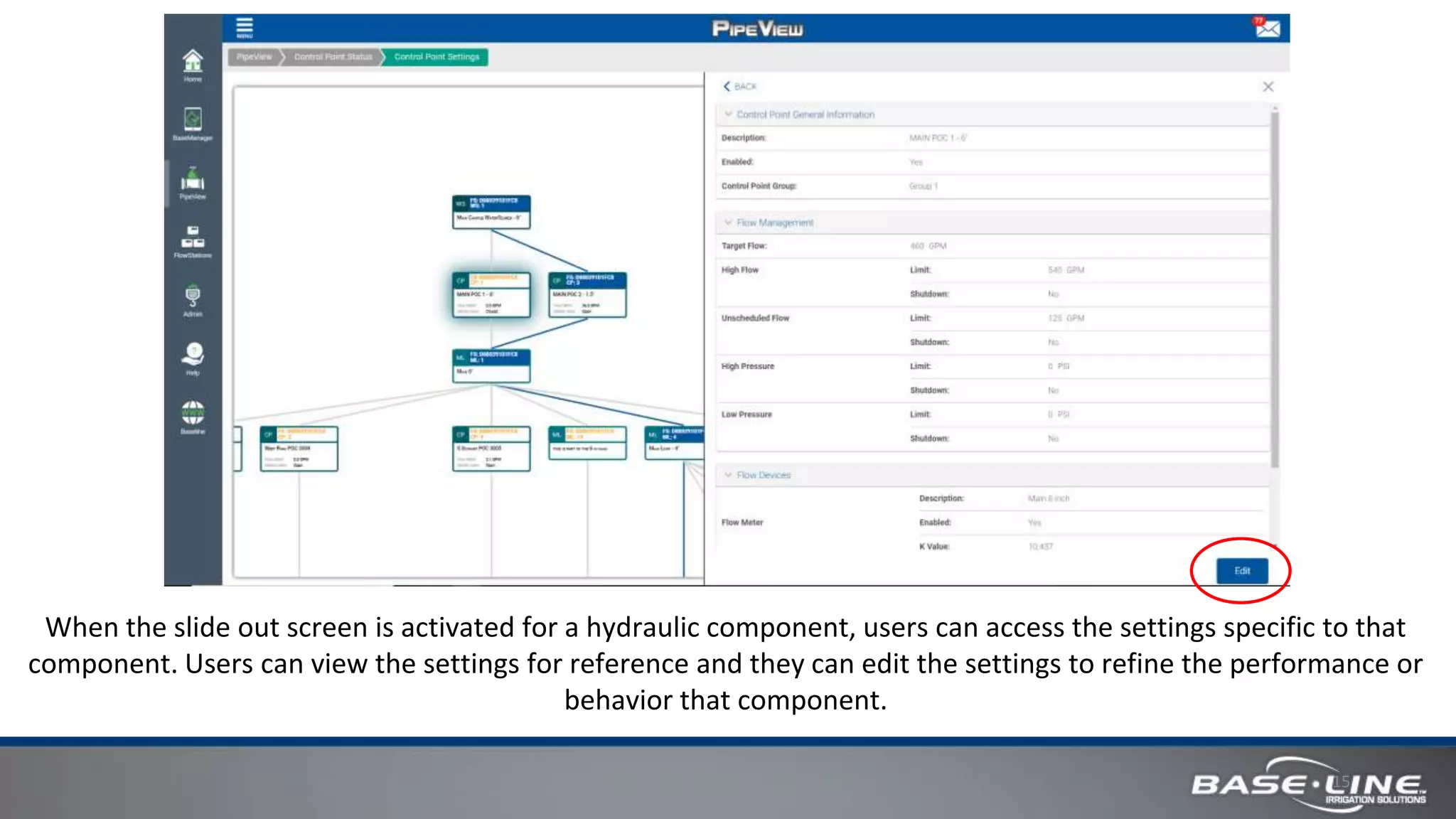Click the Back arrow link
The image size is (1456, 819).
pos(740,87)
